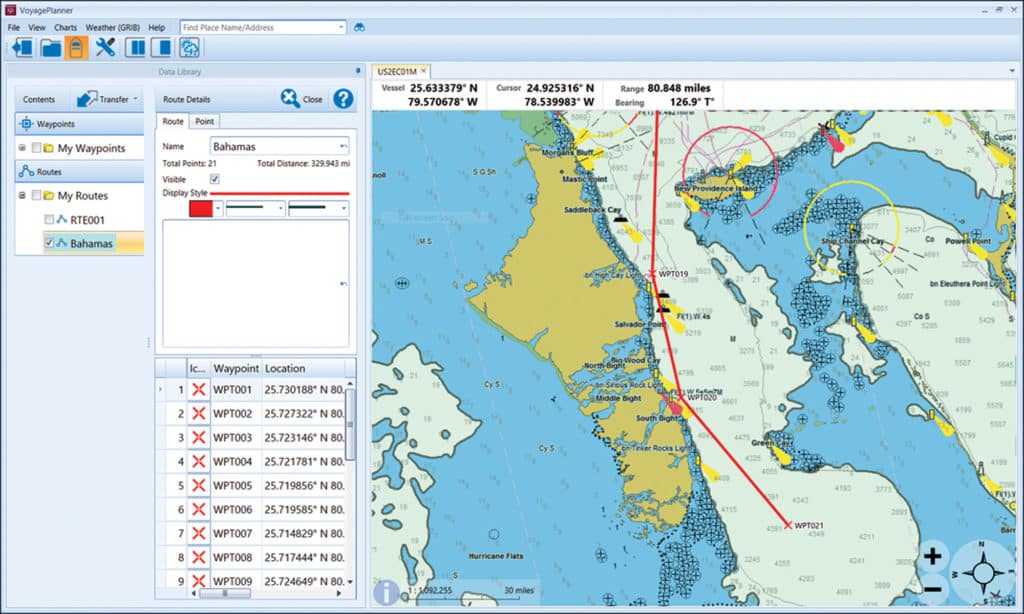
Task: Switch to the Route tab
Action: [x=173, y=121]
